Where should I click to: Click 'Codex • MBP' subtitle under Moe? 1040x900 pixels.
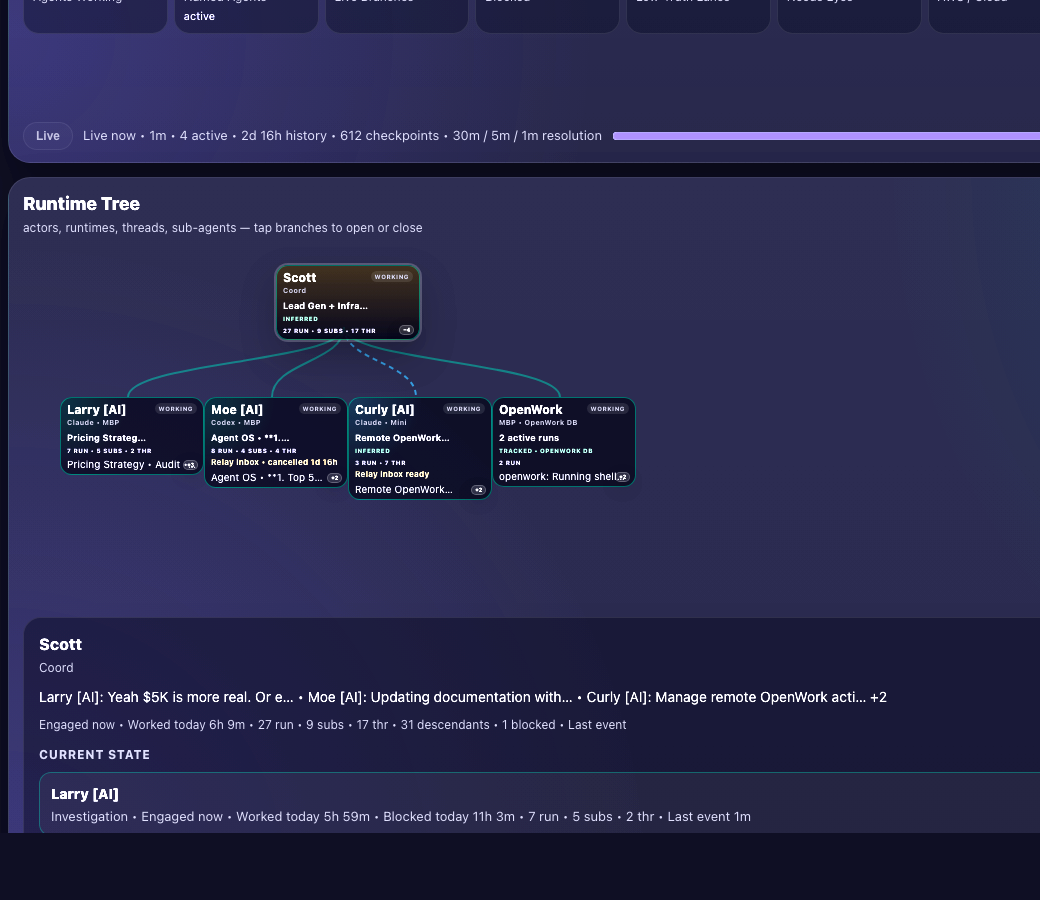click(x=235, y=422)
